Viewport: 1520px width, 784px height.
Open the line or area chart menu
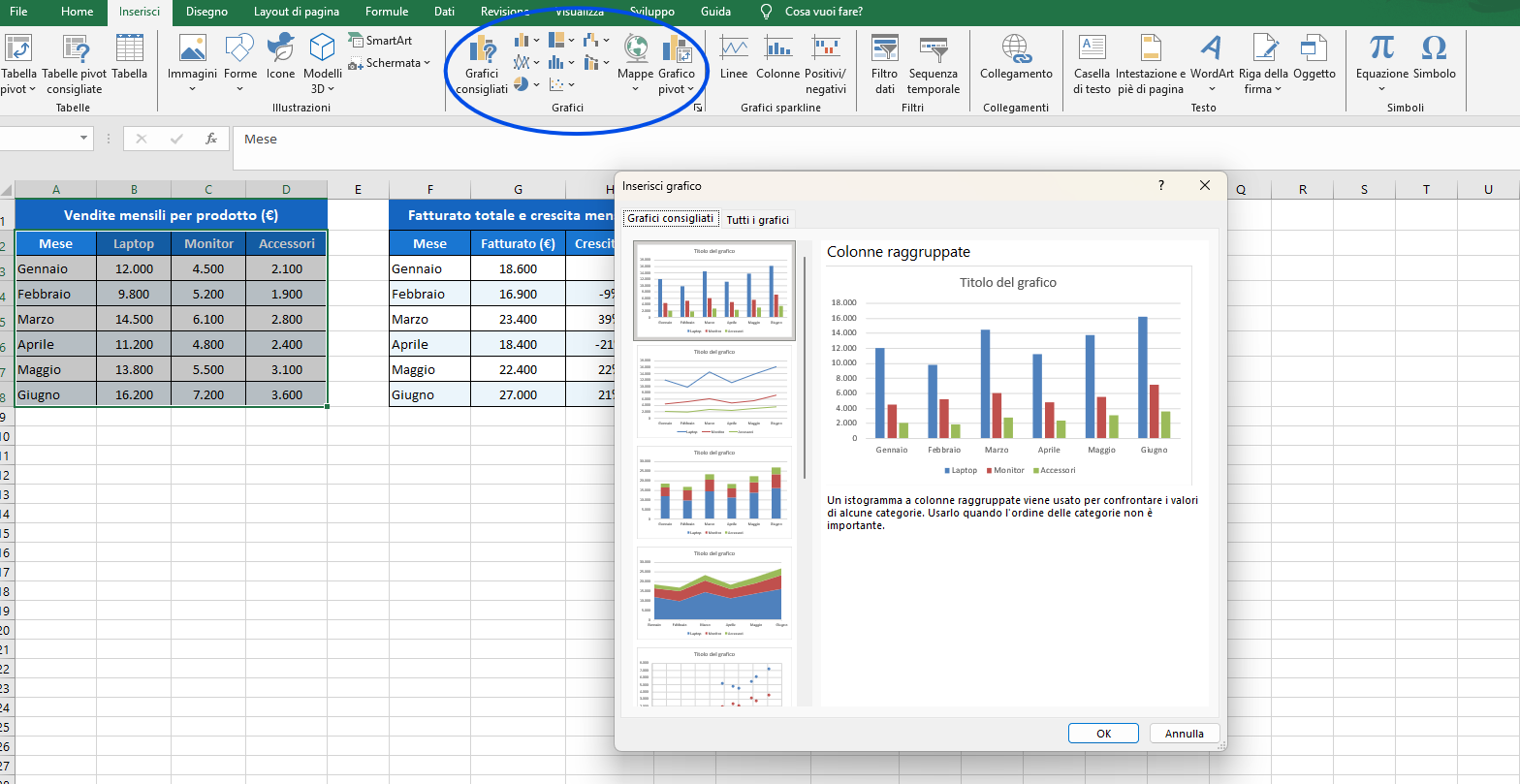click(x=527, y=63)
